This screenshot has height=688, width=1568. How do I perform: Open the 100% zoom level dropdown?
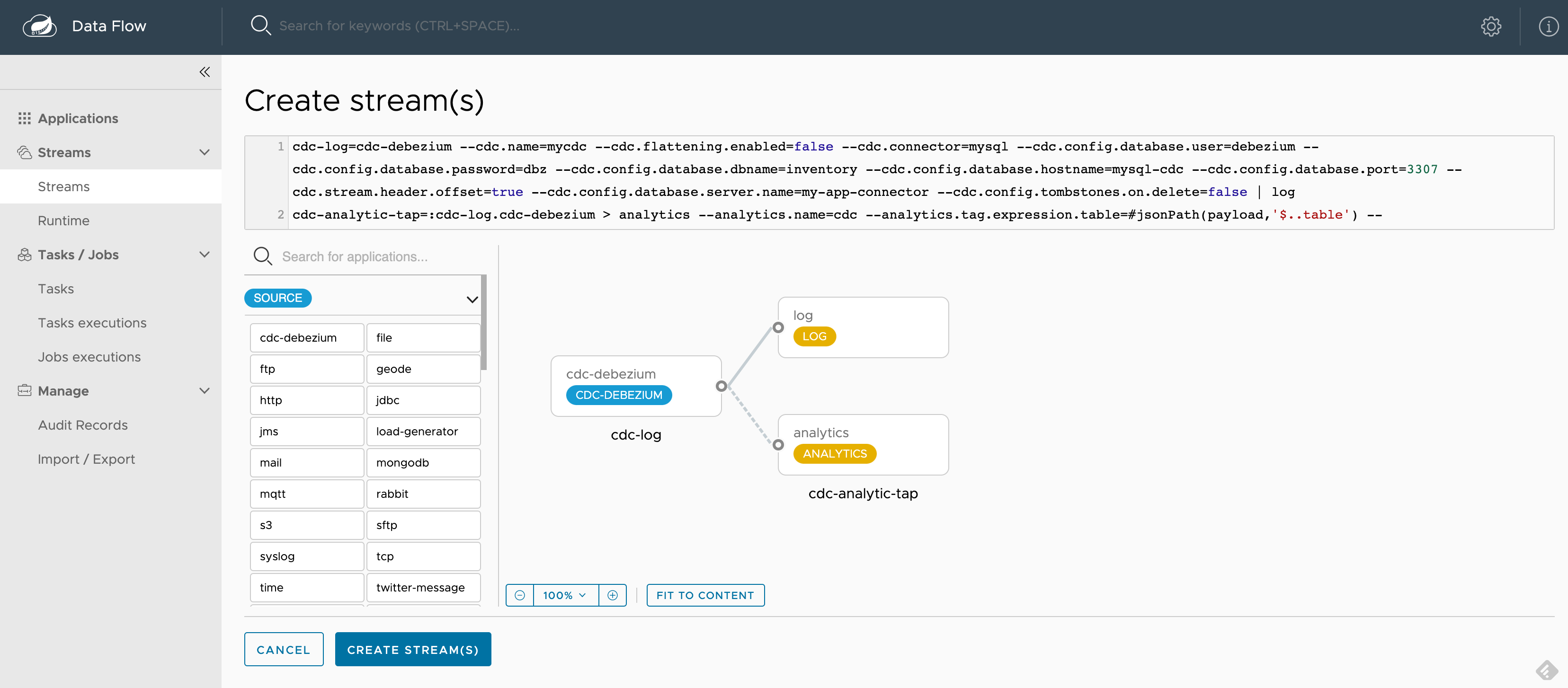pyautogui.click(x=565, y=595)
